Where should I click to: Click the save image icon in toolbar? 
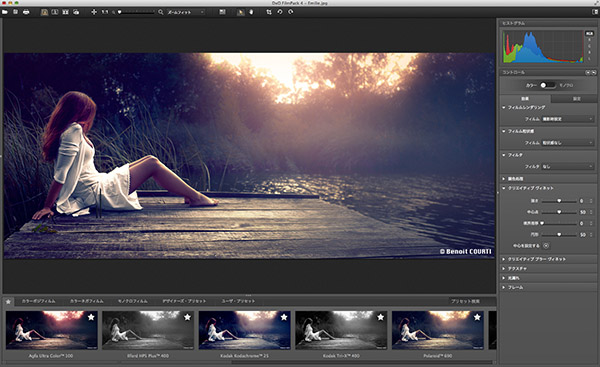pos(15,12)
